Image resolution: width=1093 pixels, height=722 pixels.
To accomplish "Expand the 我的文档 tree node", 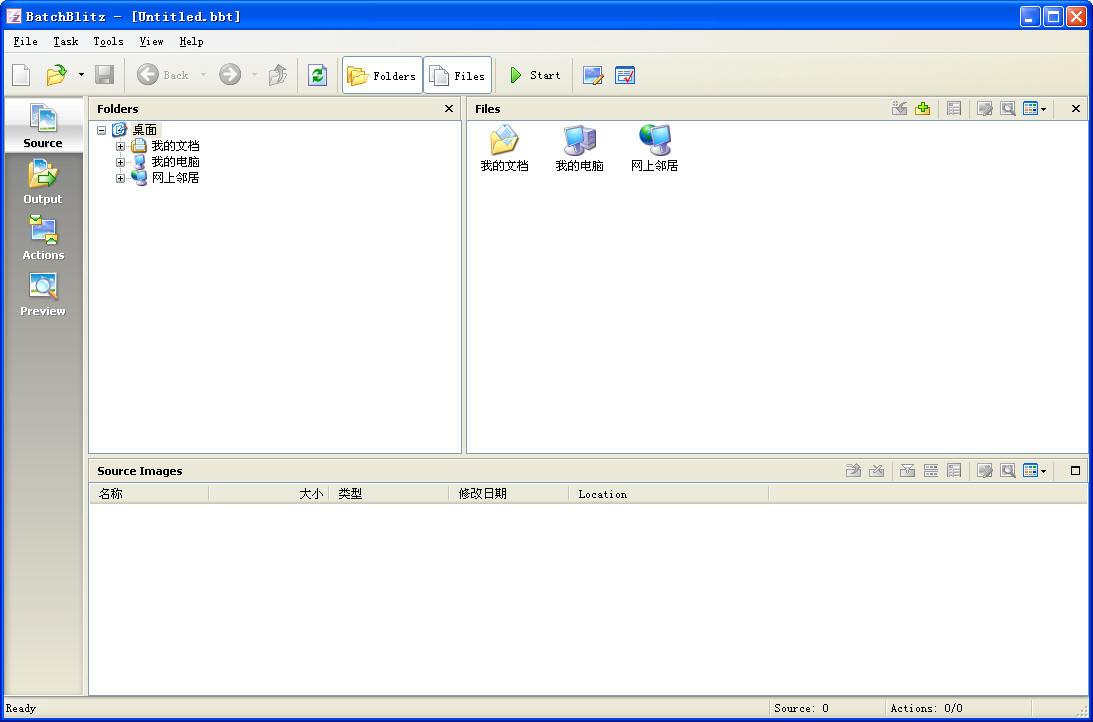I will click(121, 146).
